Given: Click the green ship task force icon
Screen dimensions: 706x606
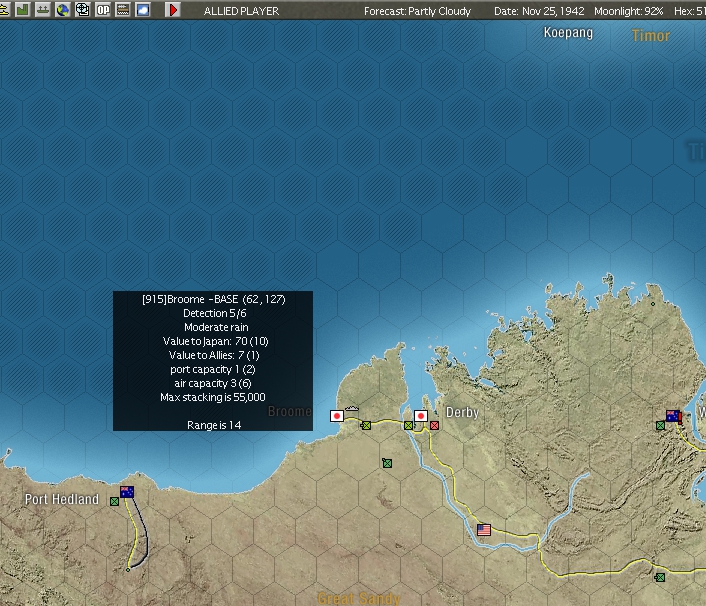Looking at the screenshot, I should point(43,9).
